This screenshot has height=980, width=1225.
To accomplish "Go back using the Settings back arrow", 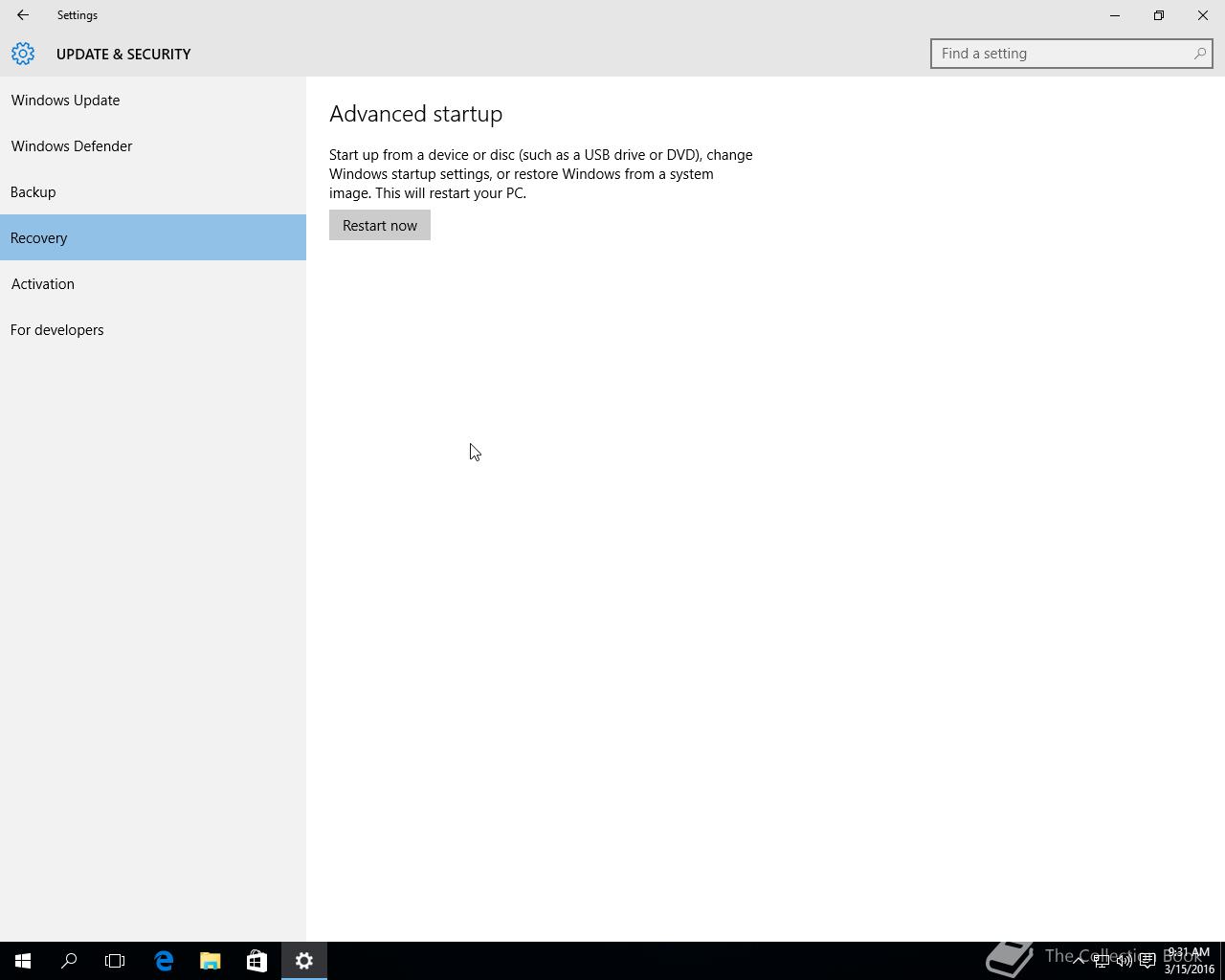I will (x=23, y=15).
